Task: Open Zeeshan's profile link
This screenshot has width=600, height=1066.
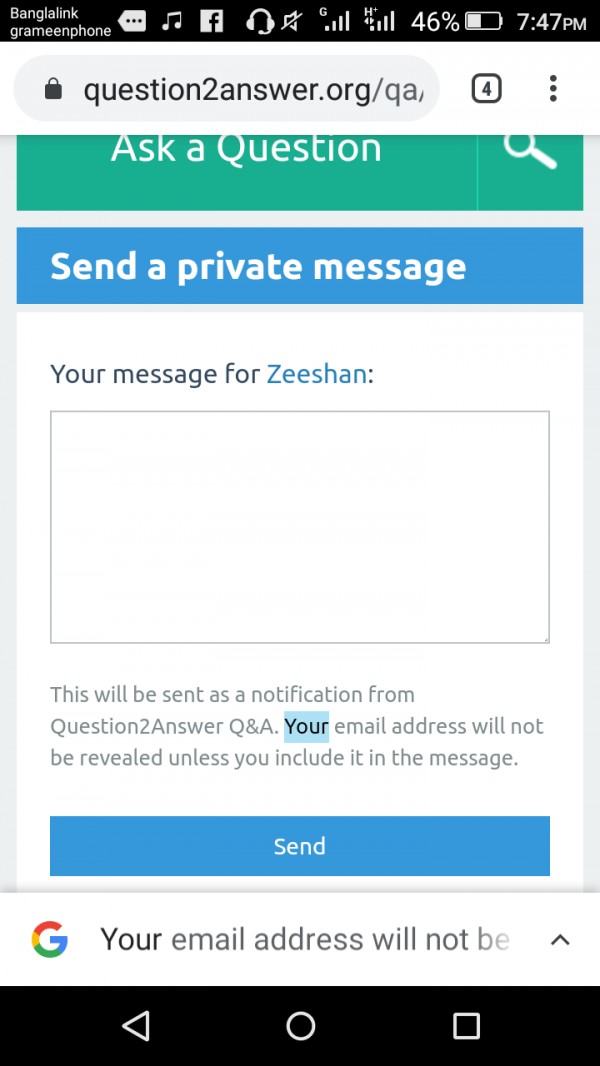Action: point(316,375)
